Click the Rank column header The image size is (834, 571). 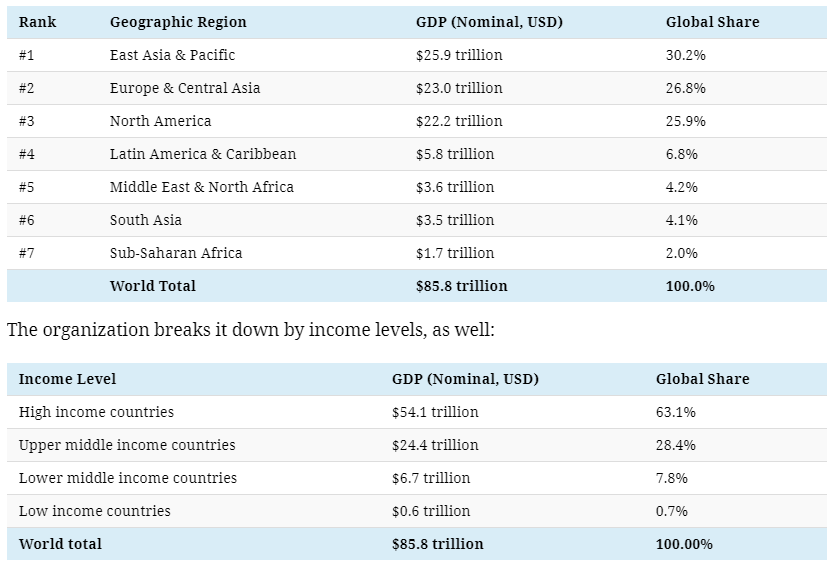point(37,22)
